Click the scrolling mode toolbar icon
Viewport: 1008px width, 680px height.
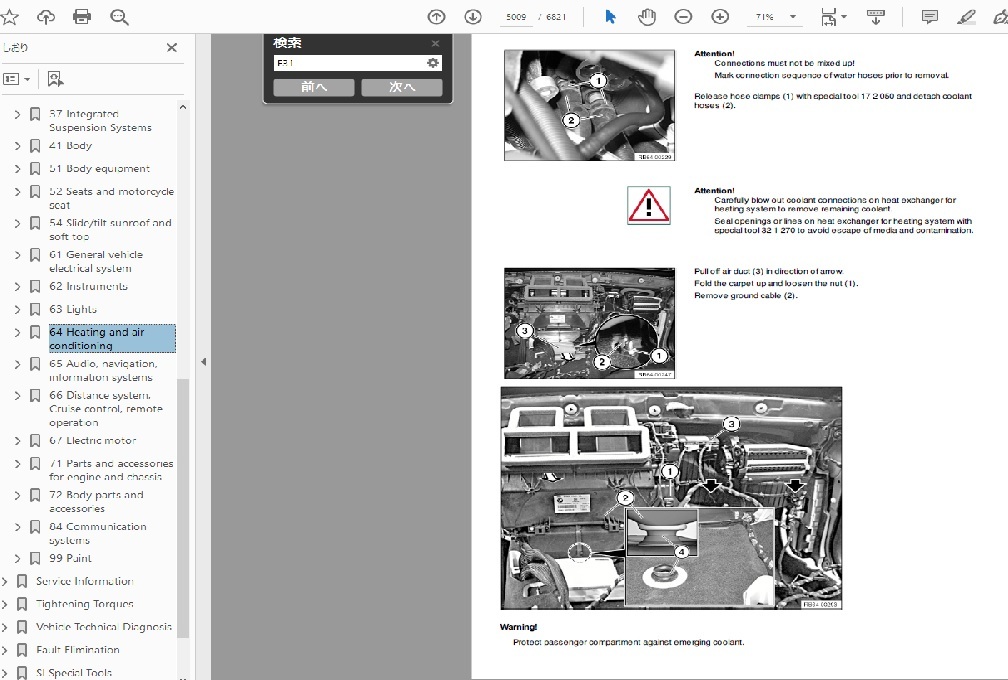tap(875, 17)
